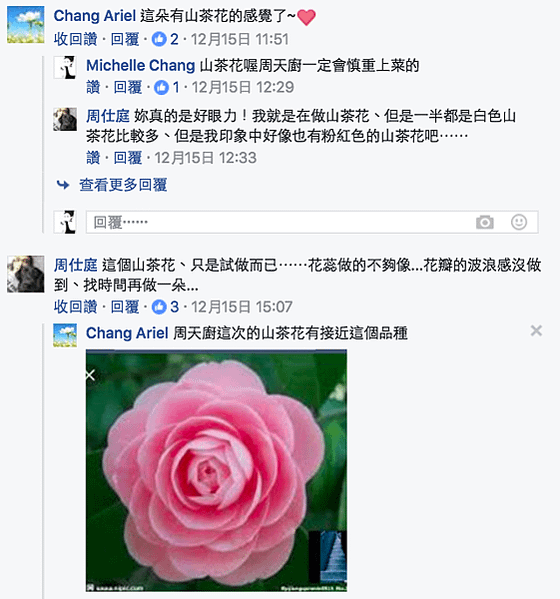The image size is (560, 599).
Task: Click 回覆 under 周仕庭's 15:07 comment
Action: (125, 307)
